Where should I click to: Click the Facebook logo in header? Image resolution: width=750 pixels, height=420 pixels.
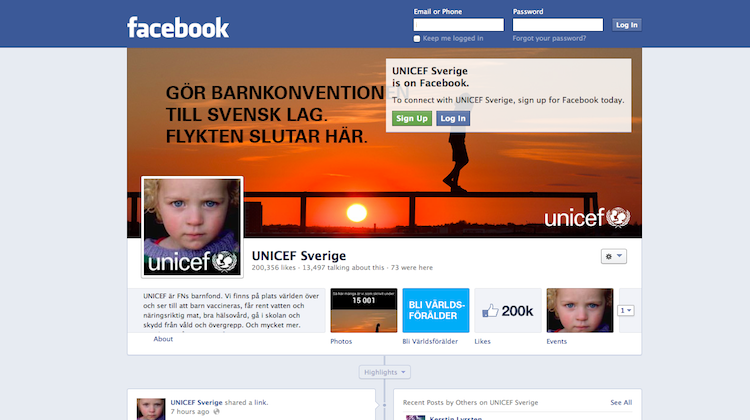tap(178, 27)
